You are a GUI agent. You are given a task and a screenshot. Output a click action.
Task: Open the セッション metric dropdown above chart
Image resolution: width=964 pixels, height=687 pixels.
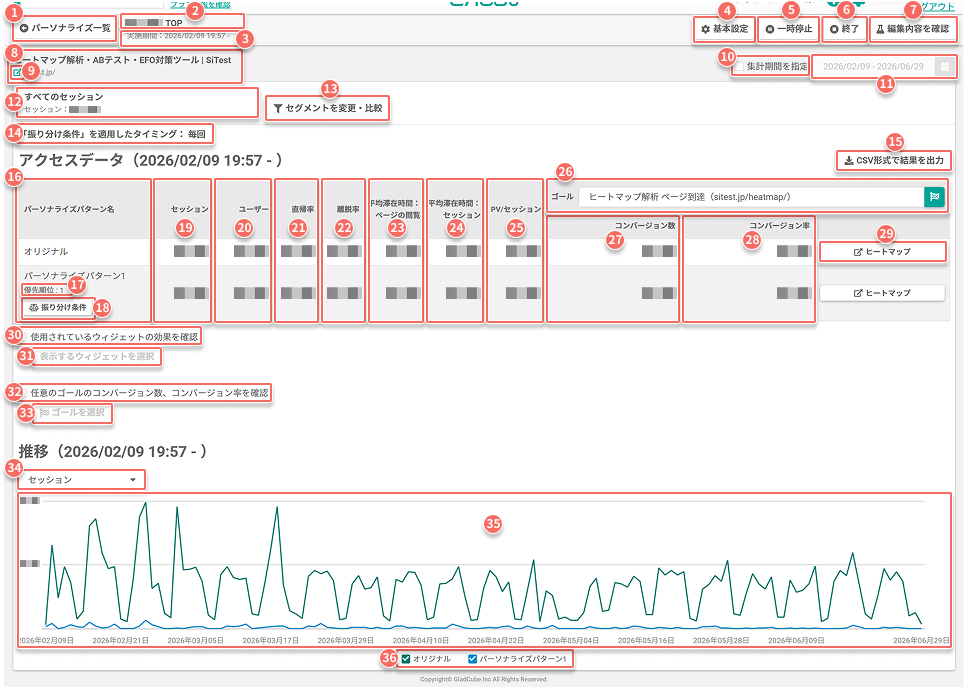pos(82,480)
